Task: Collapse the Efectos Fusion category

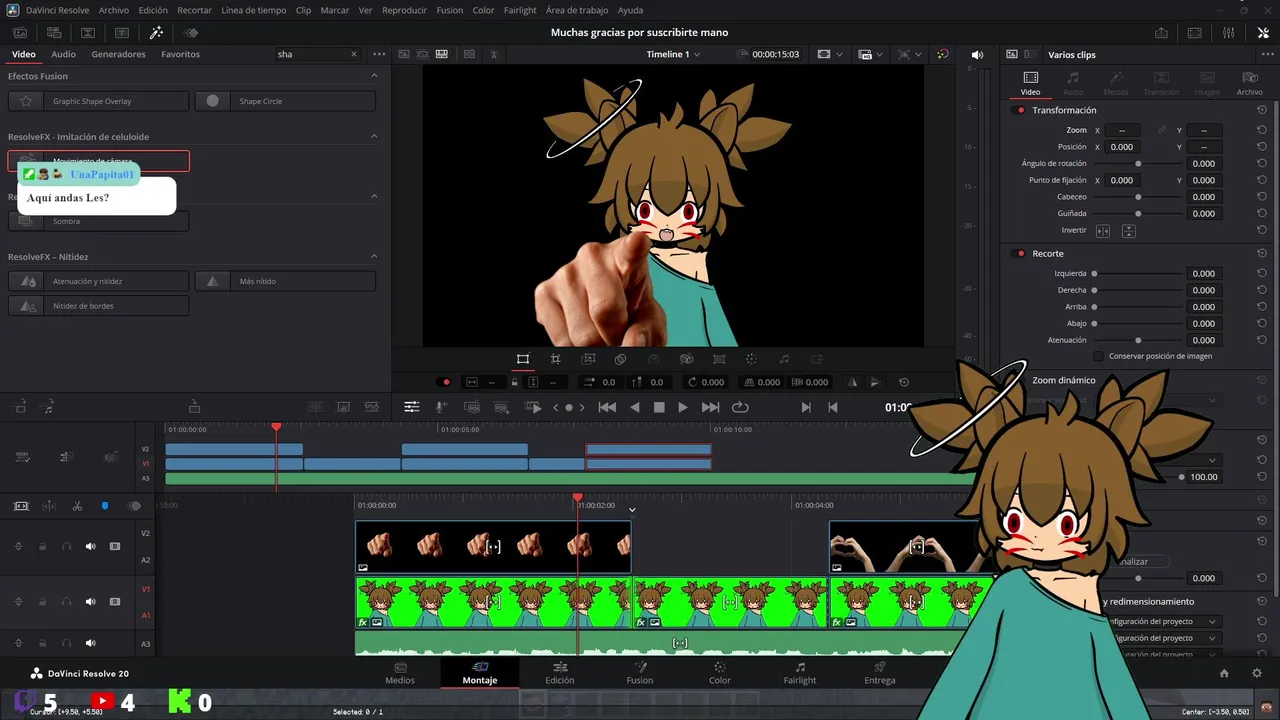Action: tap(374, 75)
